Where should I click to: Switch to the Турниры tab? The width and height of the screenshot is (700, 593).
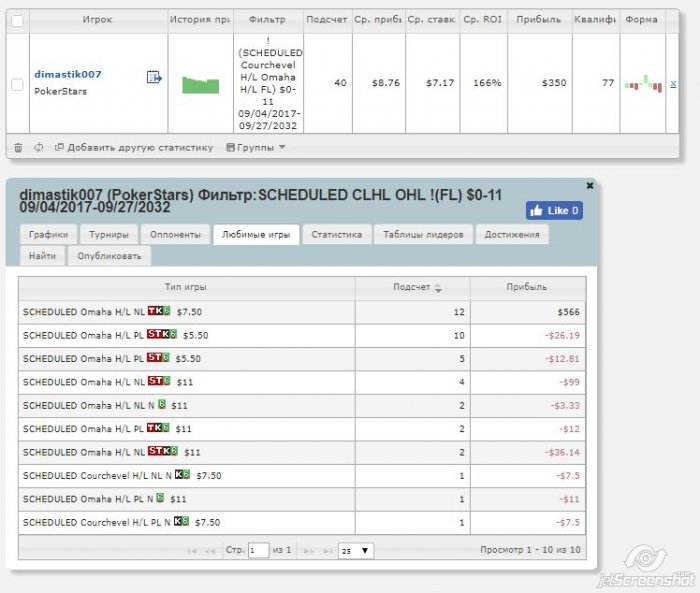click(108, 234)
